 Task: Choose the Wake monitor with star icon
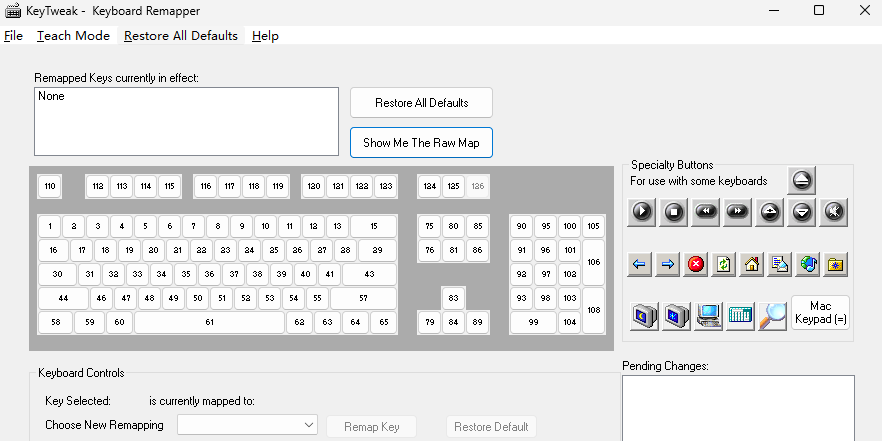pyautogui.click(x=677, y=316)
